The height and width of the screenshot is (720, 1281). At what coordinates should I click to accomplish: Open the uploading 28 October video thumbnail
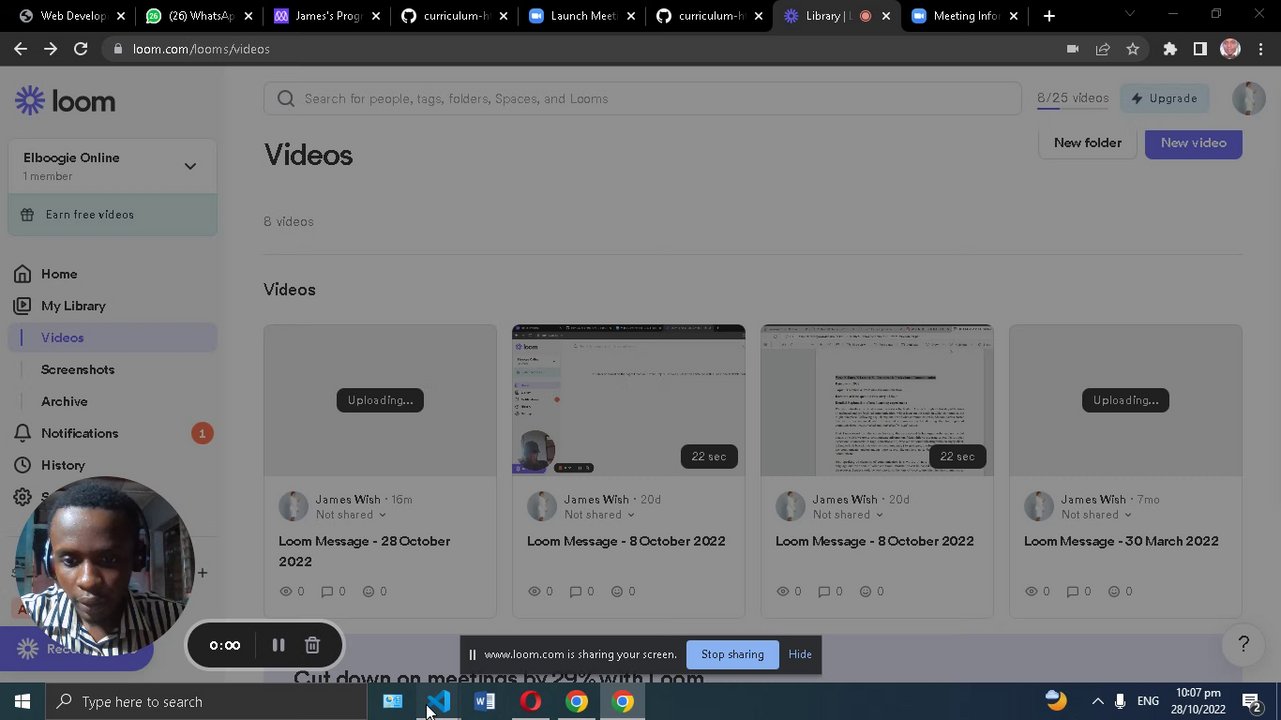380,400
